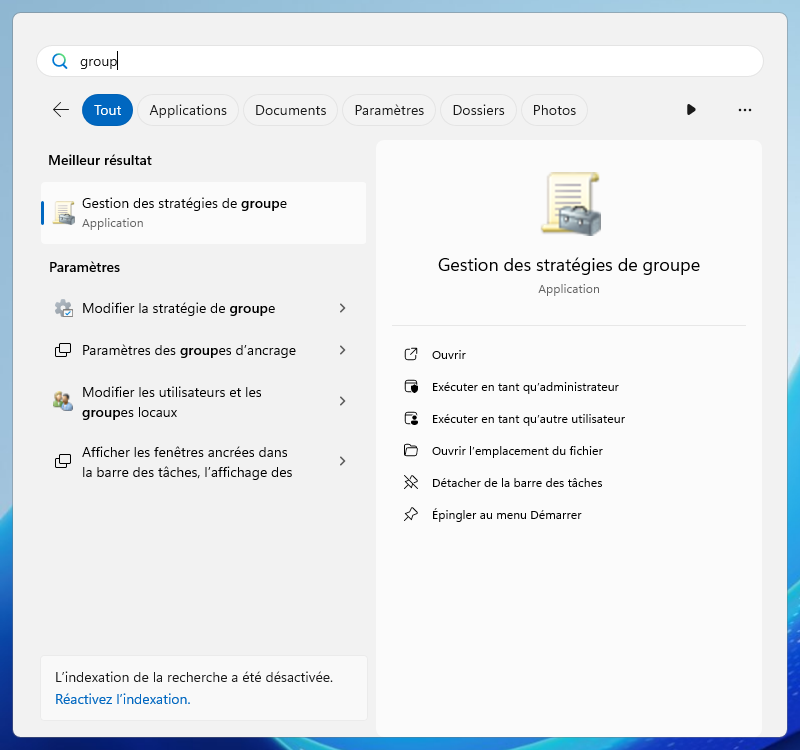The image size is (800, 750).
Task: Click the magnifier search icon
Action: [x=60, y=61]
